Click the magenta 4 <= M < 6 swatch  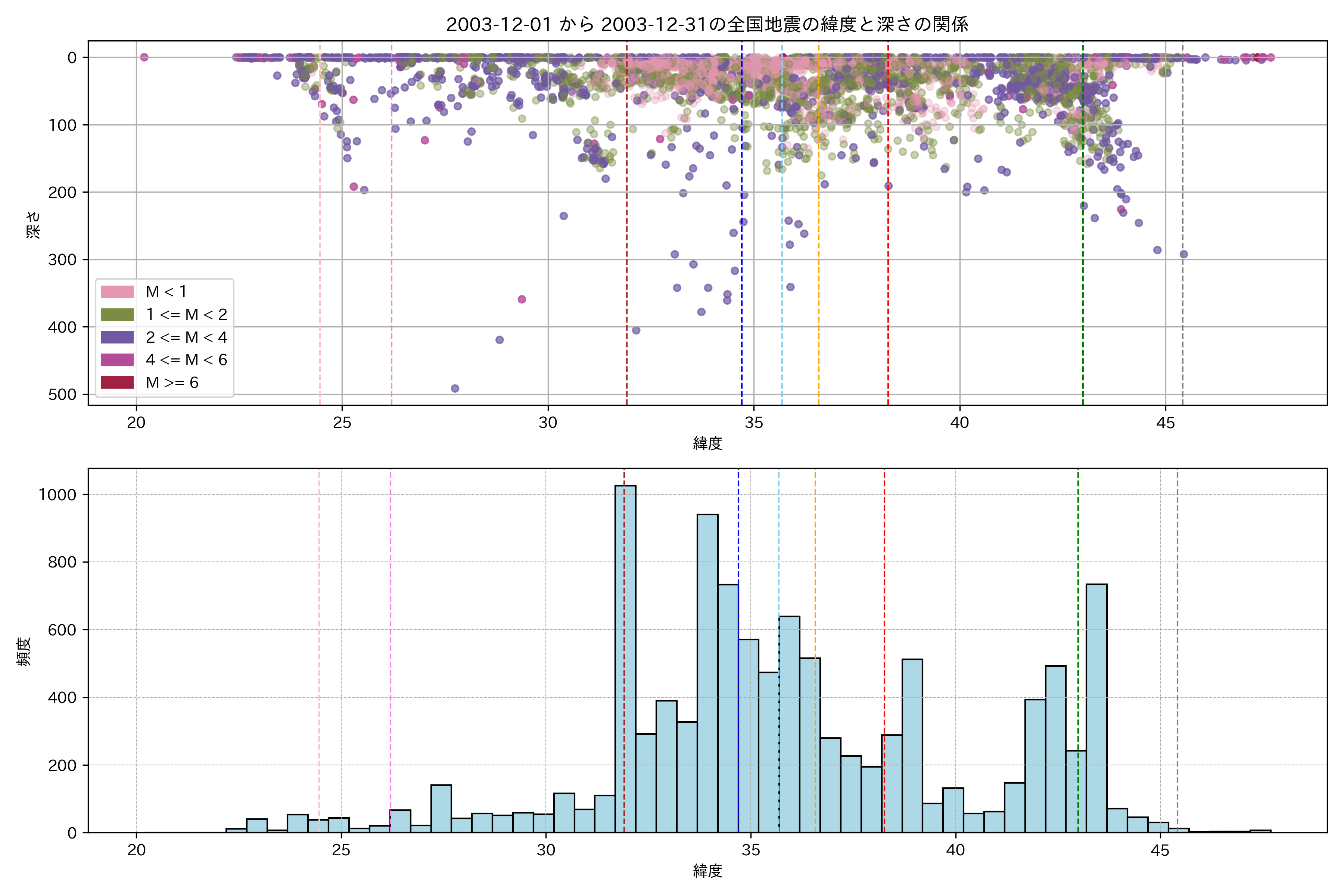pyautogui.click(x=117, y=360)
